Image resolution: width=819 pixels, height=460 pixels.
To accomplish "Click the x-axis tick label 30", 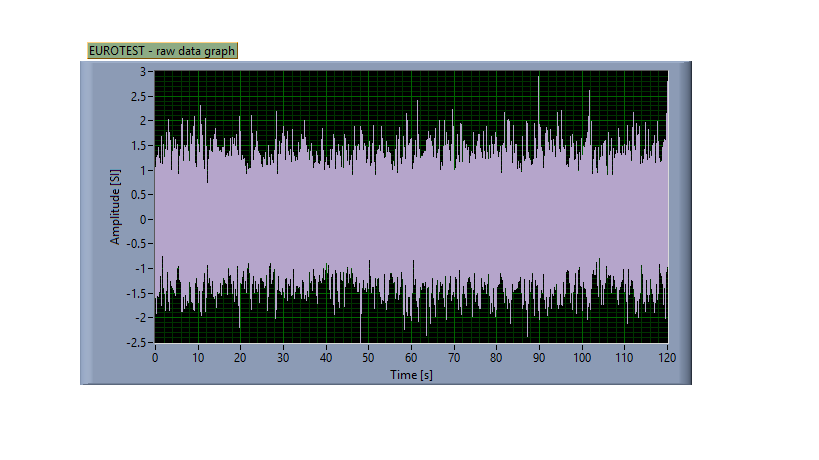I will coord(283,358).
